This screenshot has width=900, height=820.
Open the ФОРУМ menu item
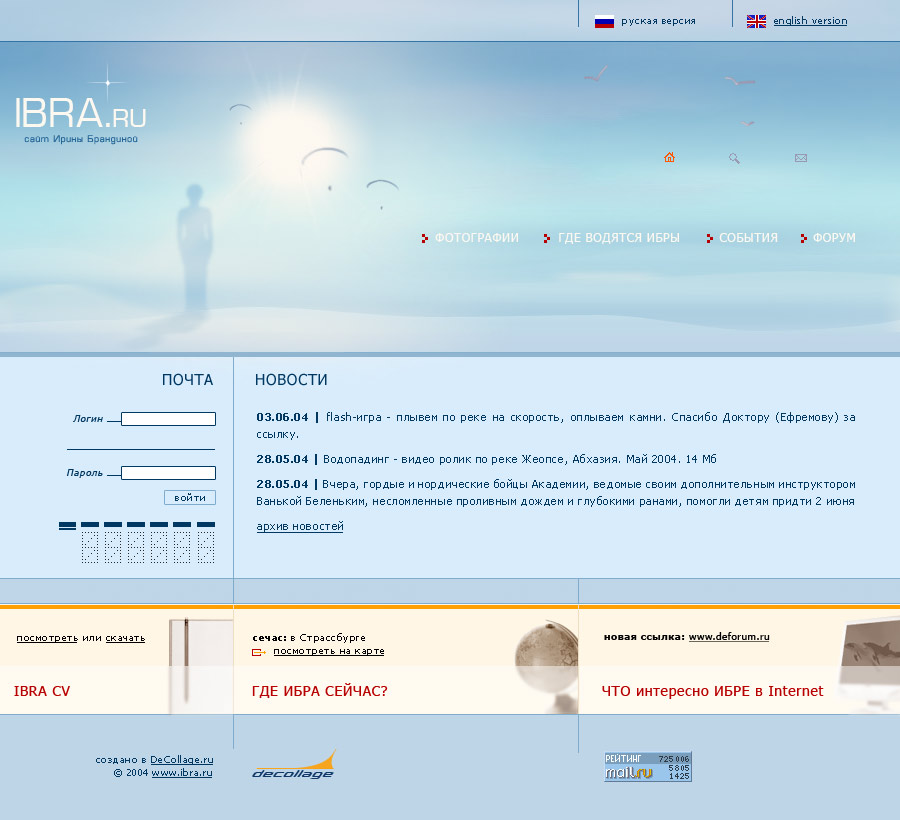tap(834, 238)
